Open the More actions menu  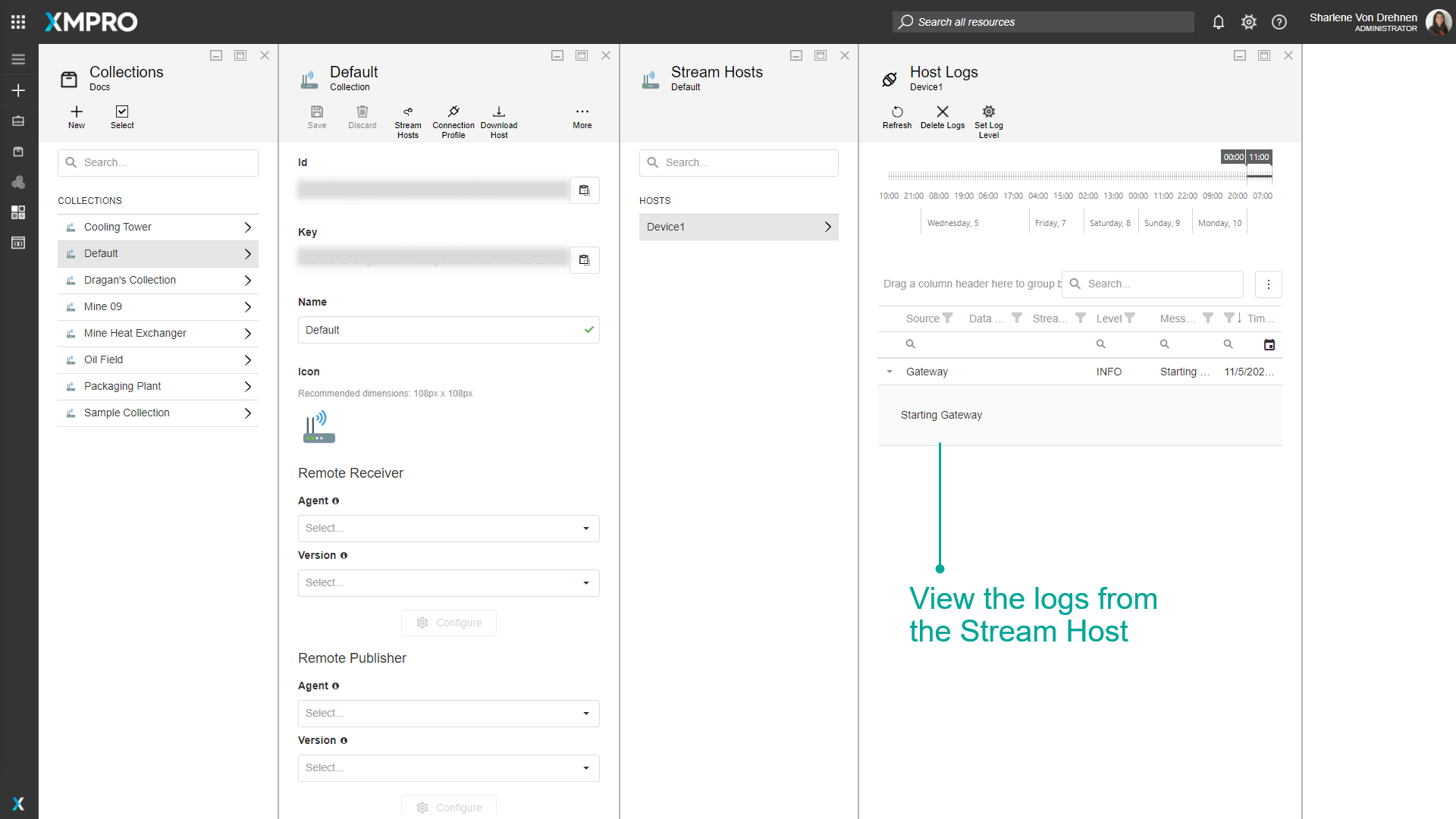click(x=581, y=118)
